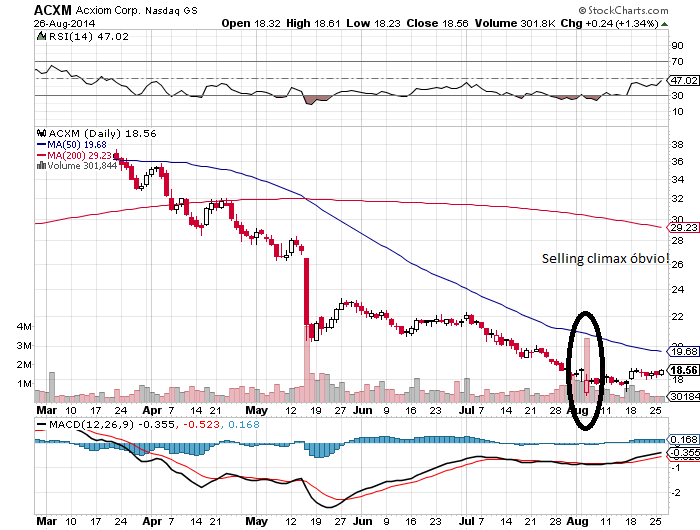Click the 90 RSI axis label
The image size is (700, 530).
678,46
